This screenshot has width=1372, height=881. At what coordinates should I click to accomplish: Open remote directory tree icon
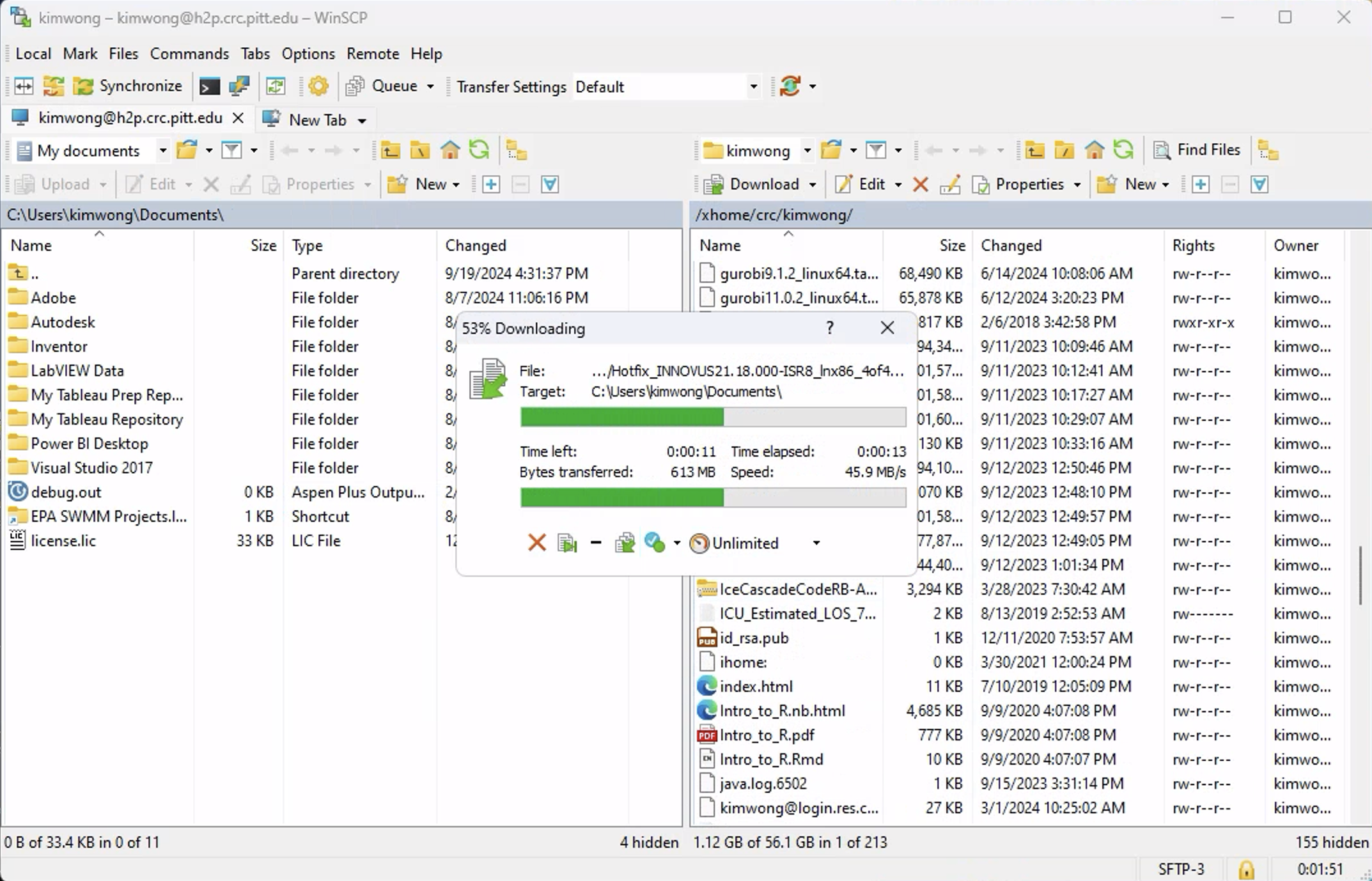click(x=1268, y=150)
